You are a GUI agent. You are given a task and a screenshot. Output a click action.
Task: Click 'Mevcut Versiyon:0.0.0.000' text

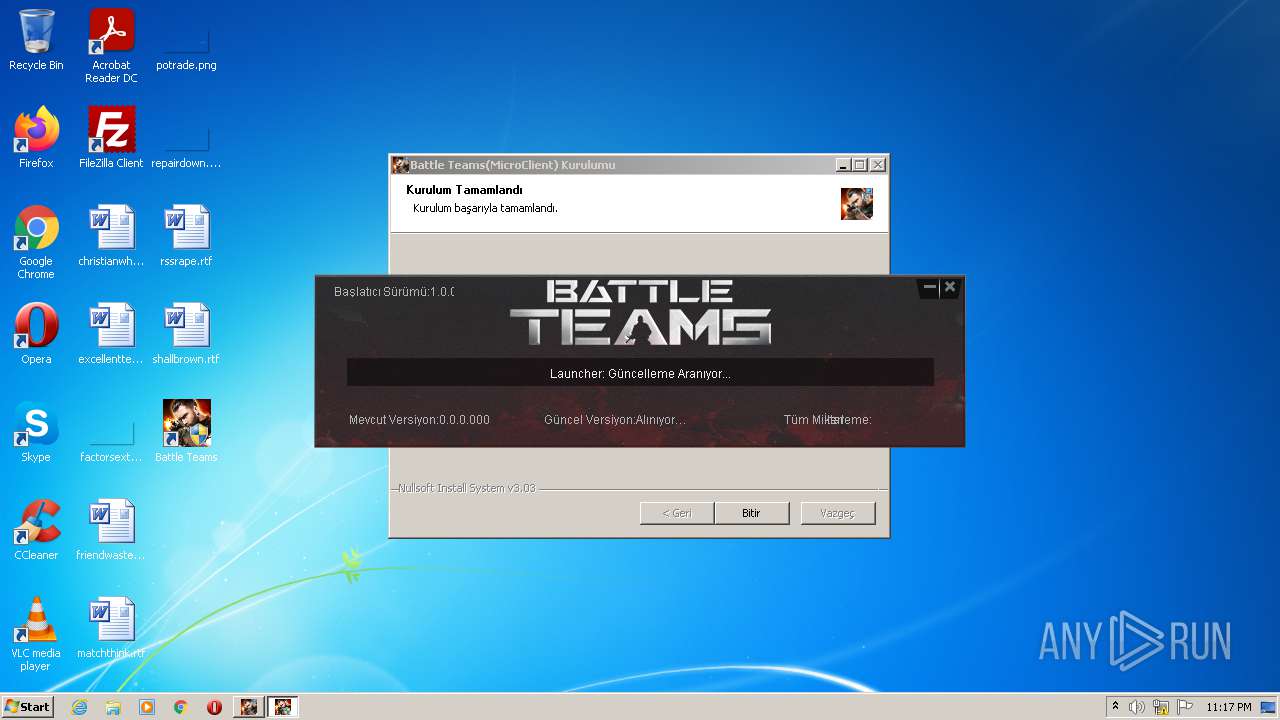point(419,420)
